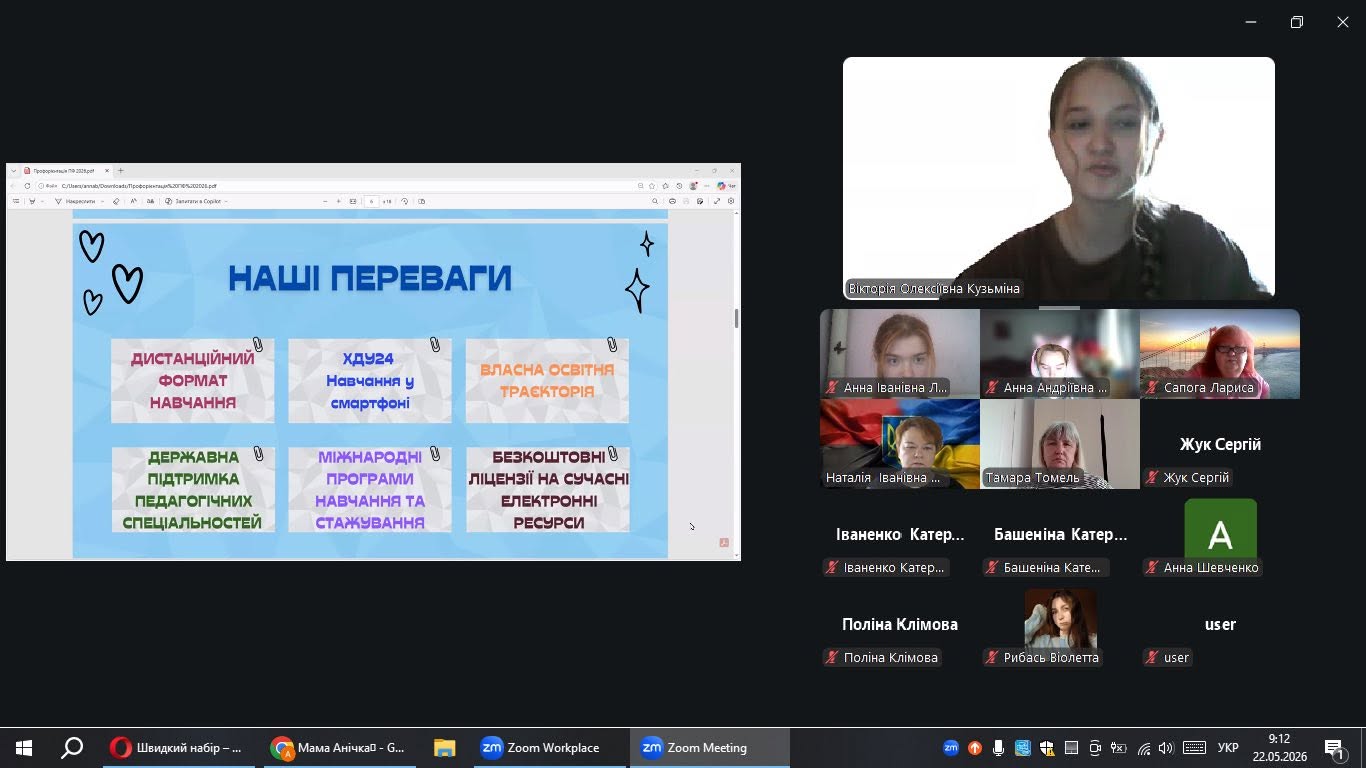Screen dimensions: 1366x768
Task: Click address bar in shared browser window
Action: coord(345,186)
